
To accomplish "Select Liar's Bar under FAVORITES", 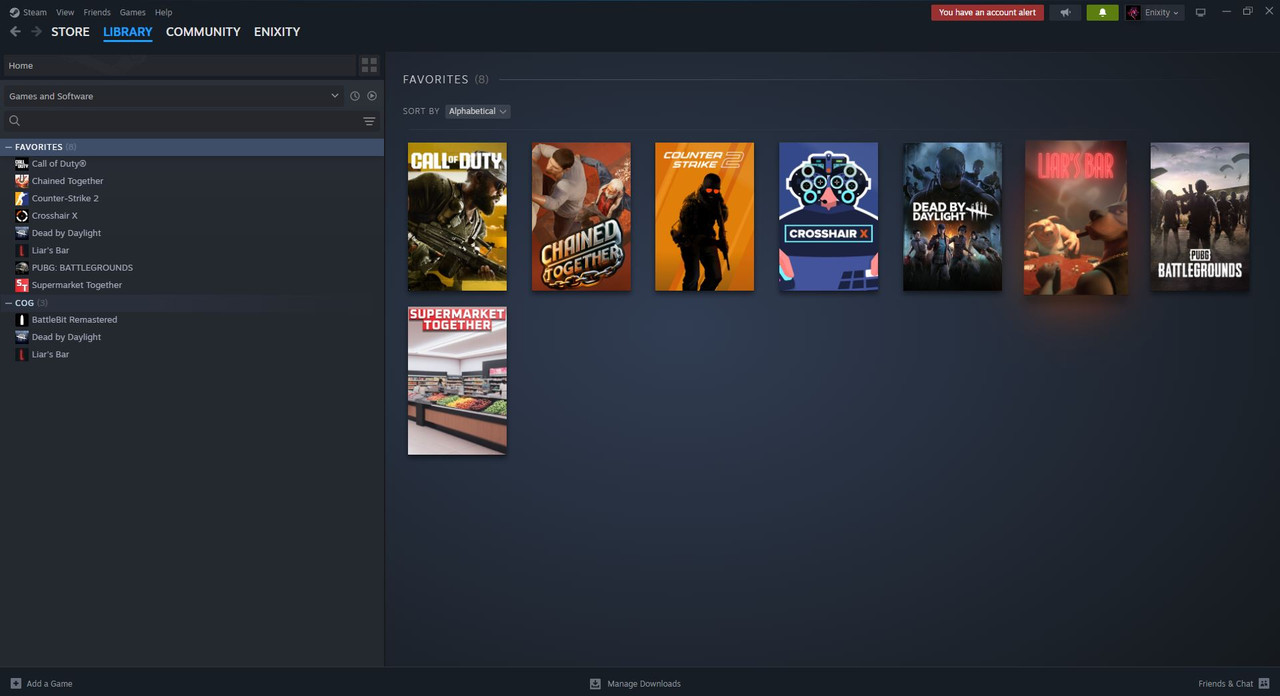I will tap(50, 250).
